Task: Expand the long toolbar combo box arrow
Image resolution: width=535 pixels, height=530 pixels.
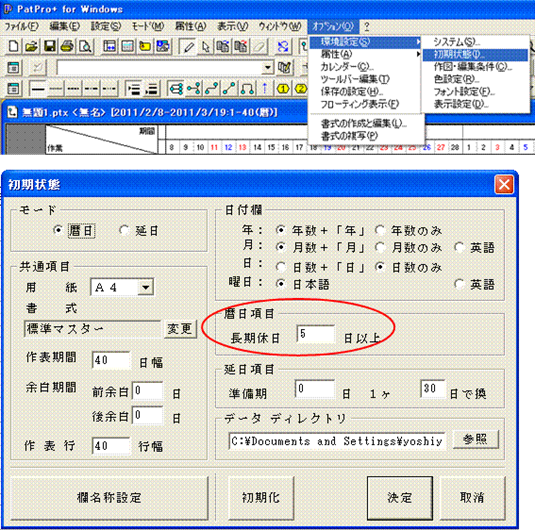Action: (268, 68)
